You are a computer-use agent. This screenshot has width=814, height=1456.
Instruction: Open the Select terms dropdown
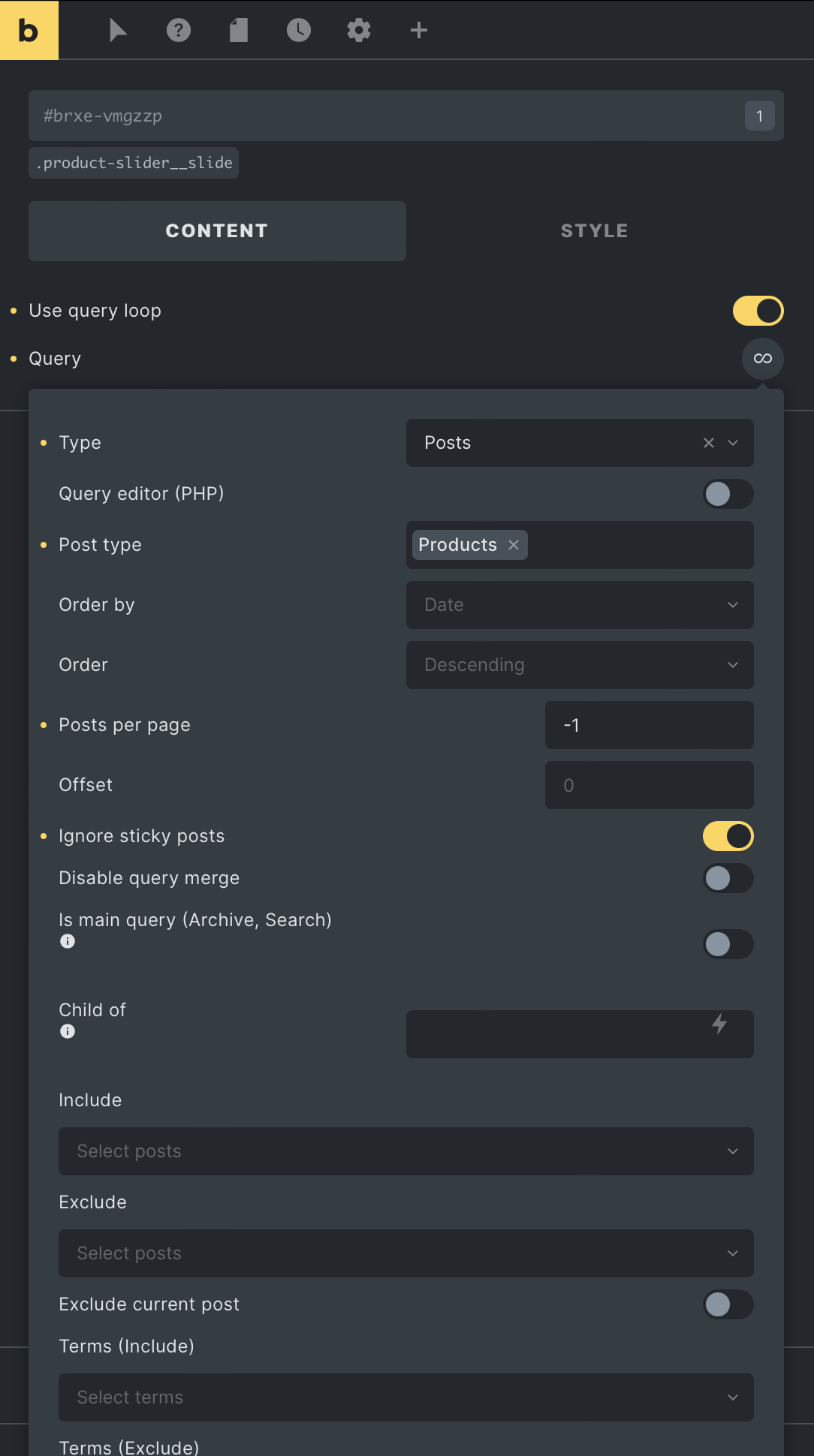coord(406,1397)
